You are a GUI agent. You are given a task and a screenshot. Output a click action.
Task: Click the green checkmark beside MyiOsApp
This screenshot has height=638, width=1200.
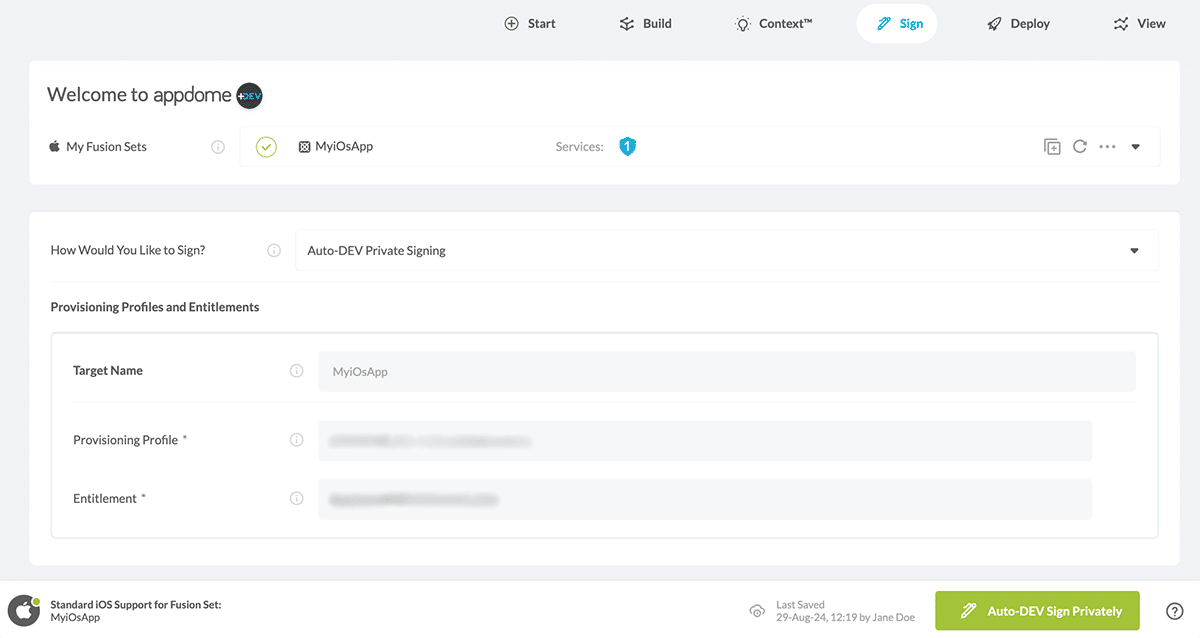pos(266,146)
